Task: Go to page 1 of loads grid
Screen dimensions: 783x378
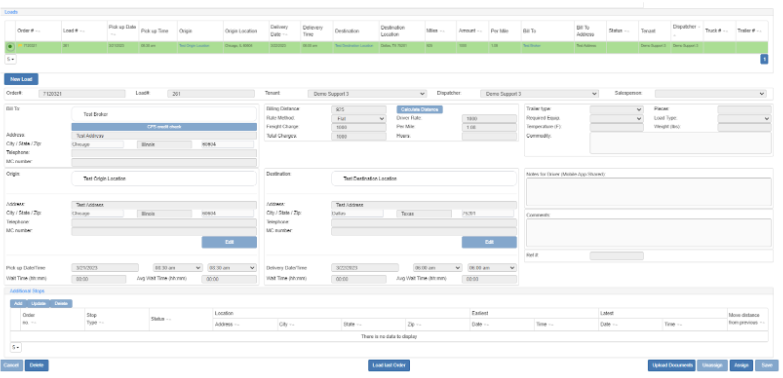Action: pos(764,59)
